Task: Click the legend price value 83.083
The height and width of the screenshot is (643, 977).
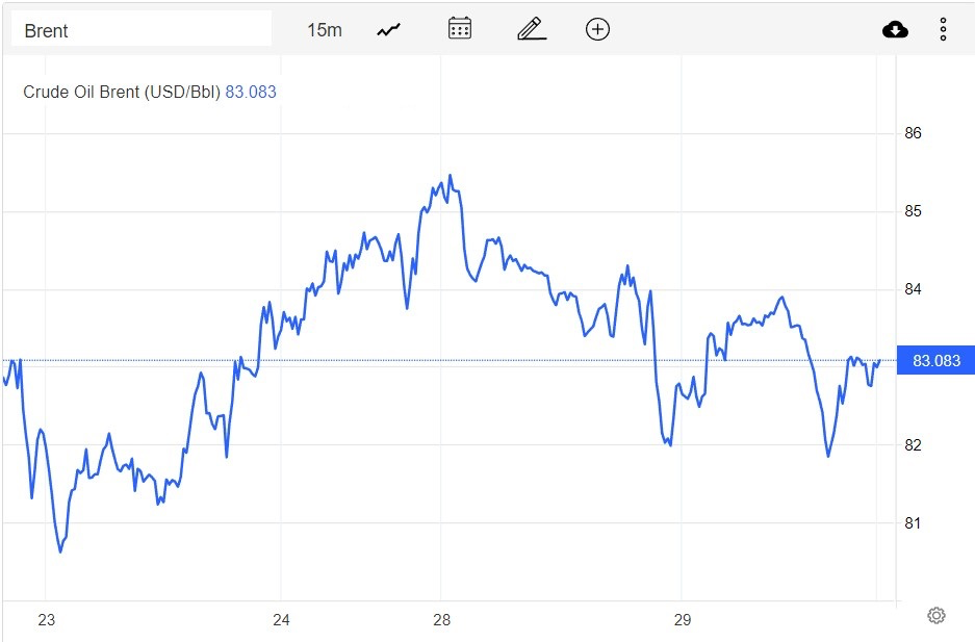Action: (251, 92)
